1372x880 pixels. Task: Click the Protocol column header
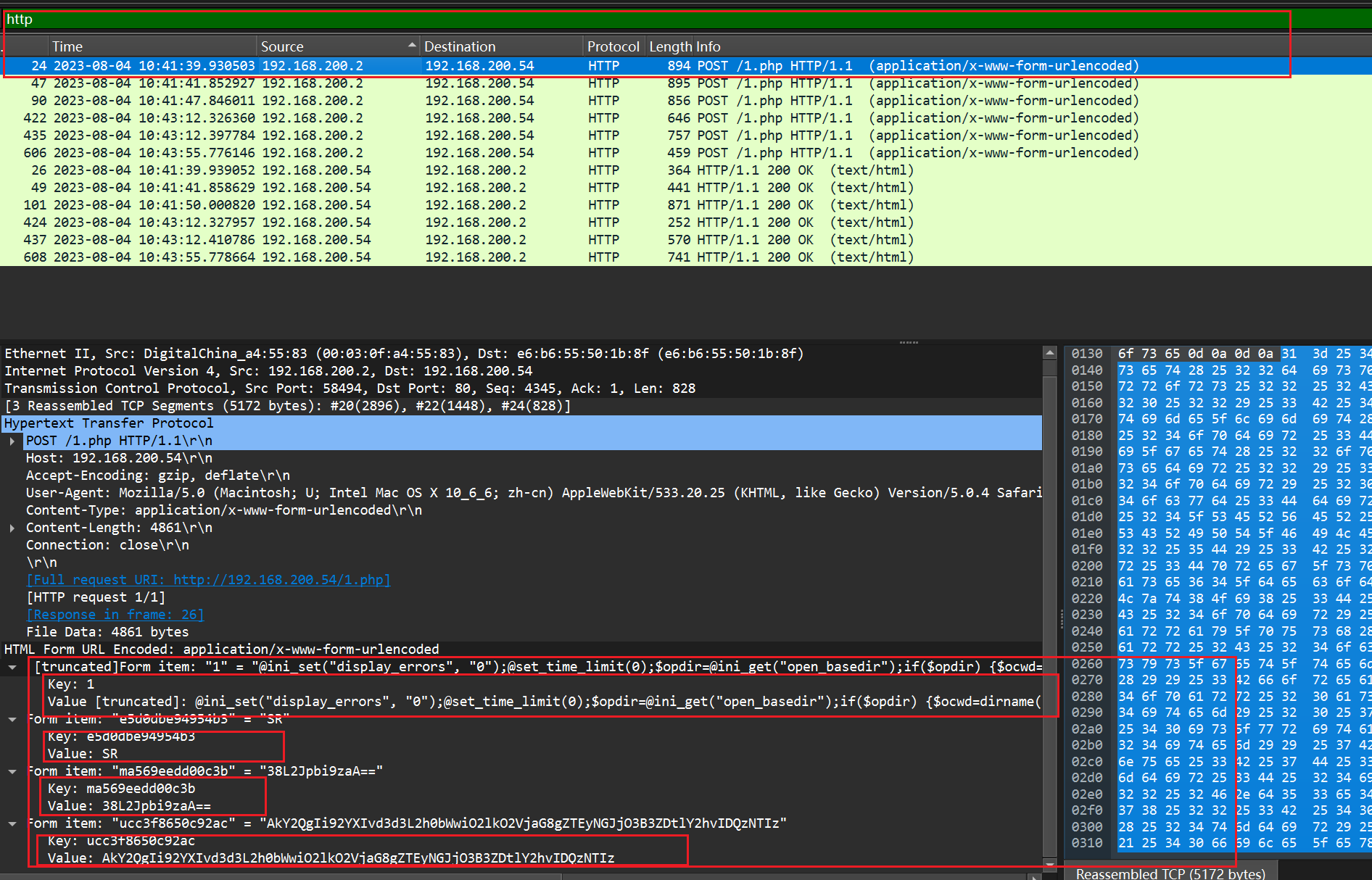(x=613, y=46)
